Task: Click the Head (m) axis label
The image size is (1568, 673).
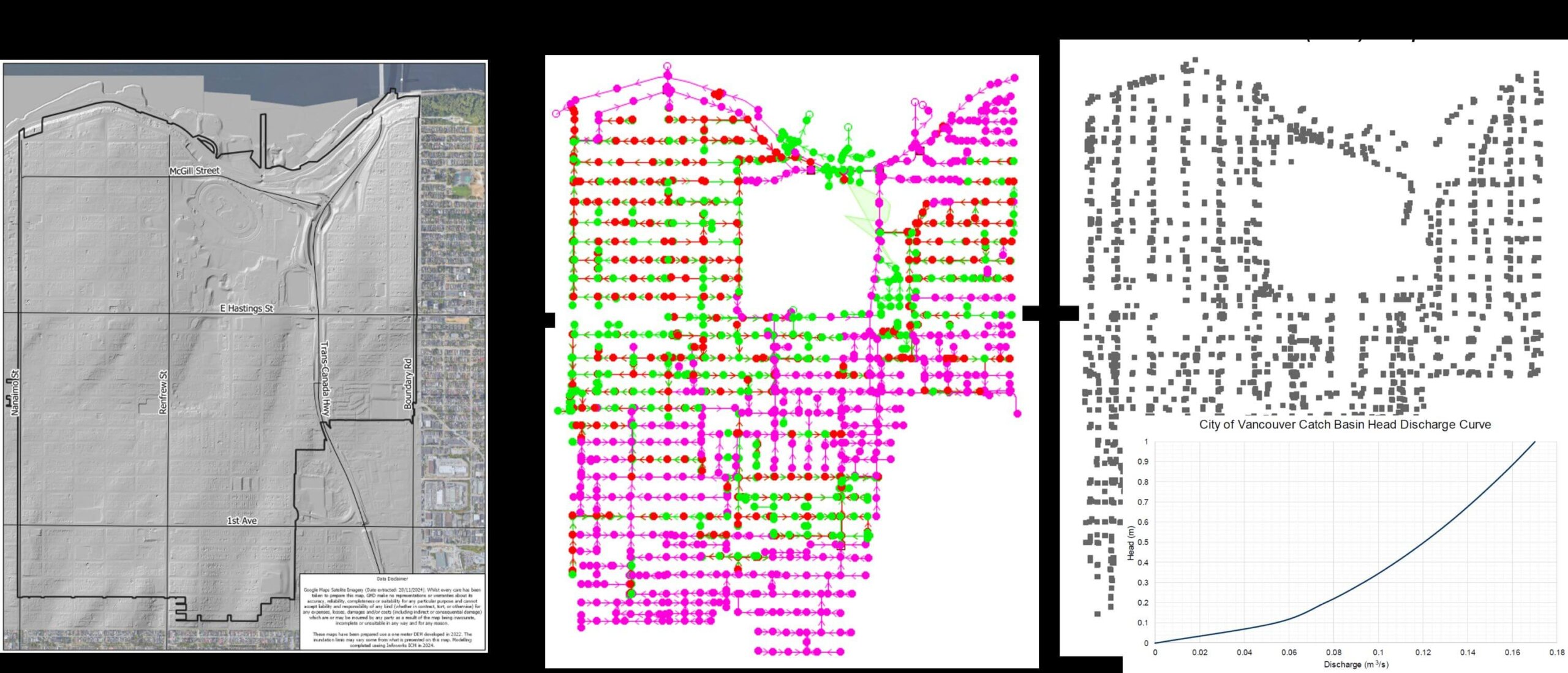Action: [x=1131, y=542]
